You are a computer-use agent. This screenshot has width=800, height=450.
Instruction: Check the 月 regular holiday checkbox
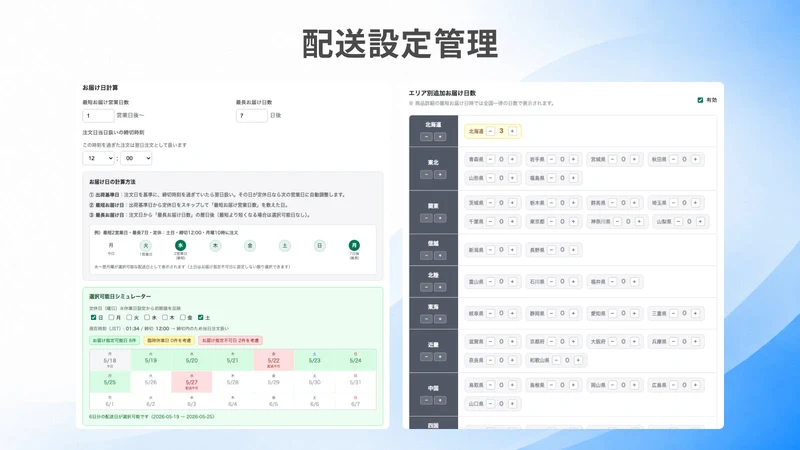pyautogui.click(x=111, y=317)
